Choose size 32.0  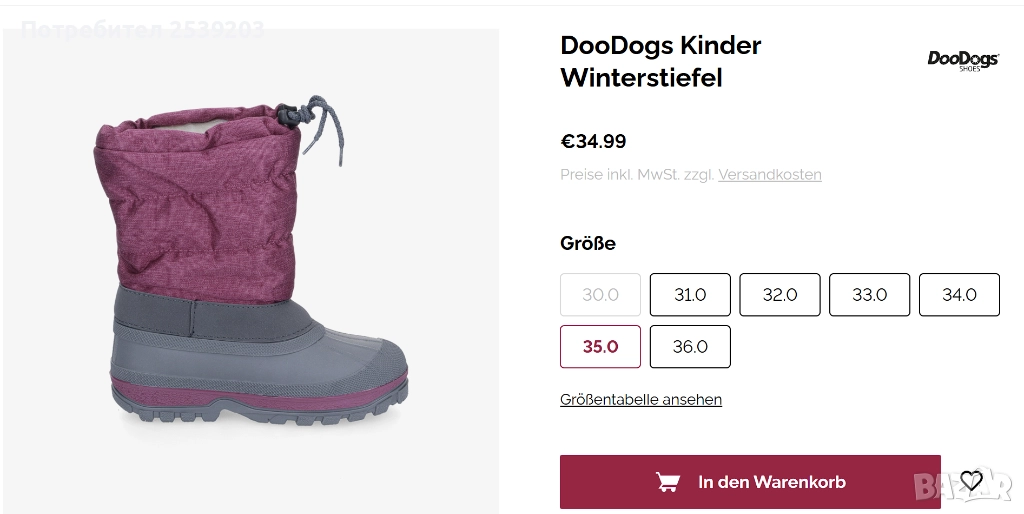tap(780, 295)
